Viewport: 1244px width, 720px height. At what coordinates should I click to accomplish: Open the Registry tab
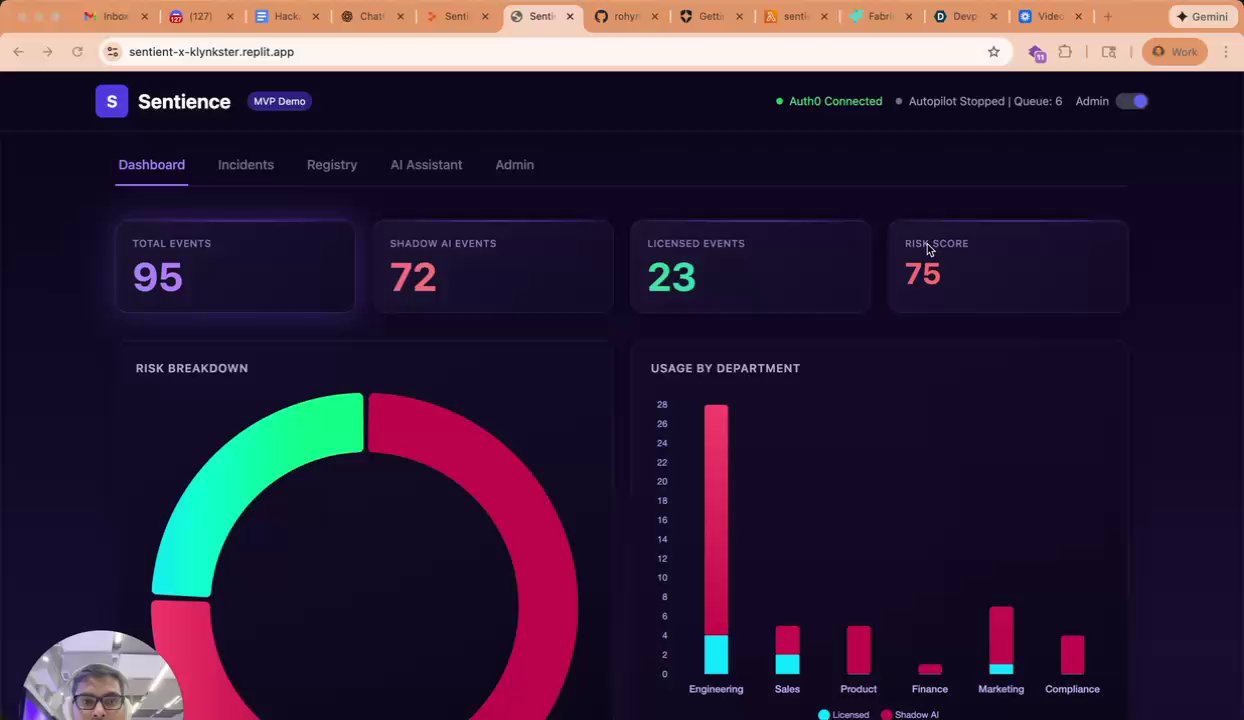click(332, 165)
